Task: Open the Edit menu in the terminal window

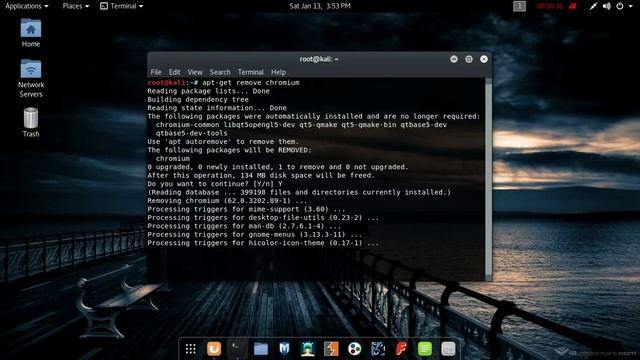Action: coord(174,72)
